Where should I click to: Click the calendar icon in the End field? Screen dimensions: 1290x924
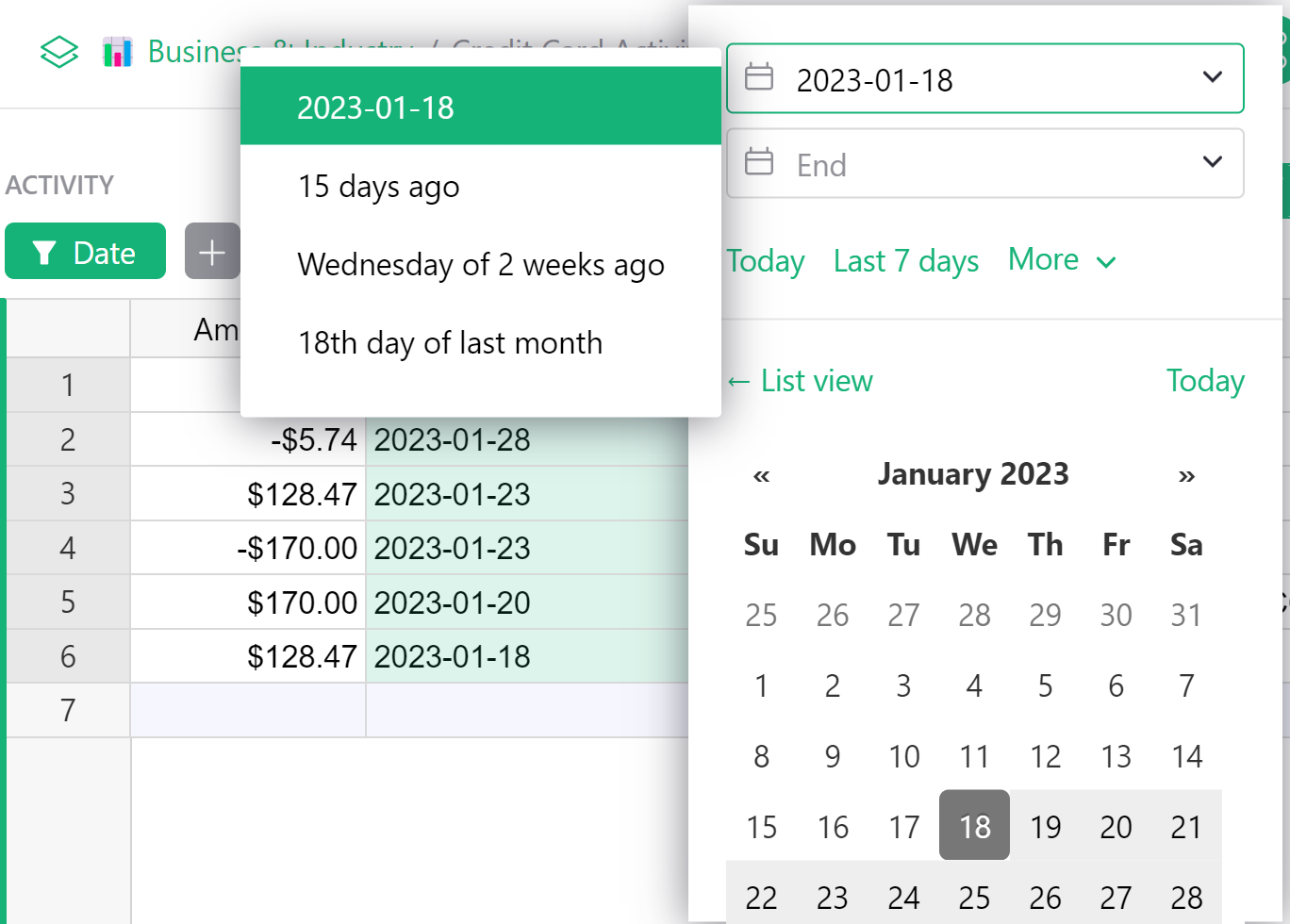click(x=760, y=162)
